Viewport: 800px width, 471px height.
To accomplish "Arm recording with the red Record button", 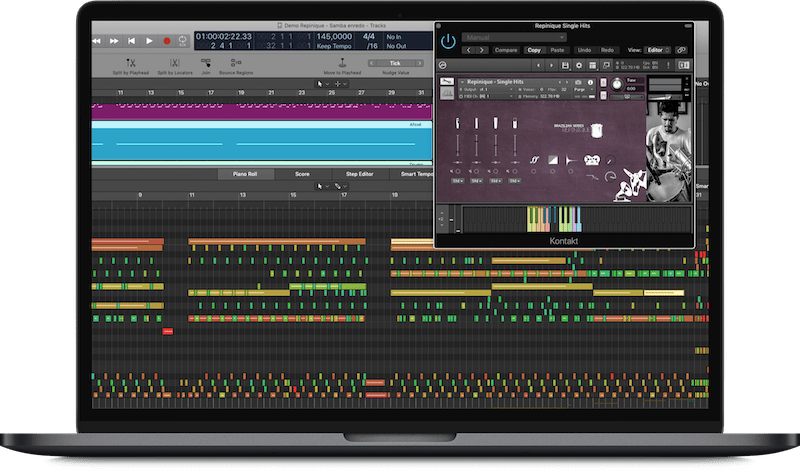I will pos(166,41).
